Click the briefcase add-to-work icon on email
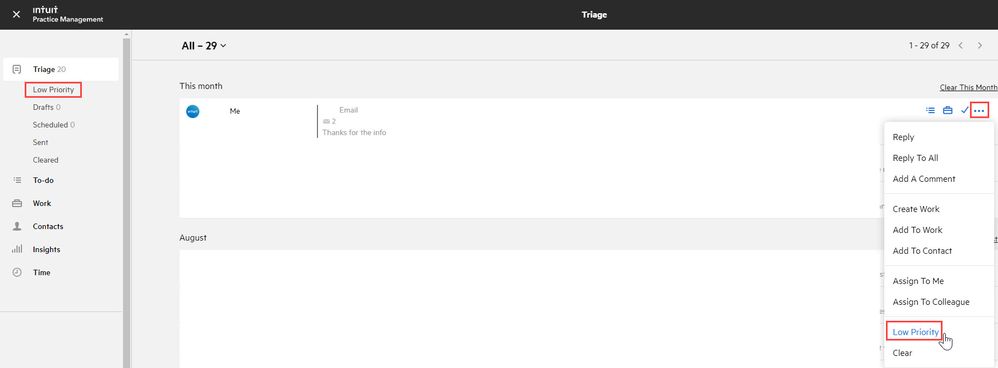The width and height of the screenshot is (998, 368). (948, 110)
